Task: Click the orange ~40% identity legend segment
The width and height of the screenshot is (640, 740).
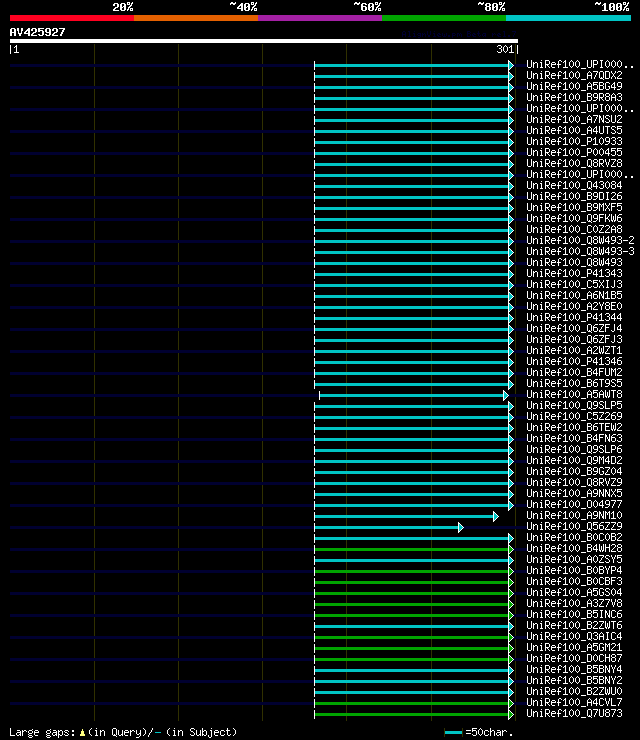Action: click(x=196, y=18)
